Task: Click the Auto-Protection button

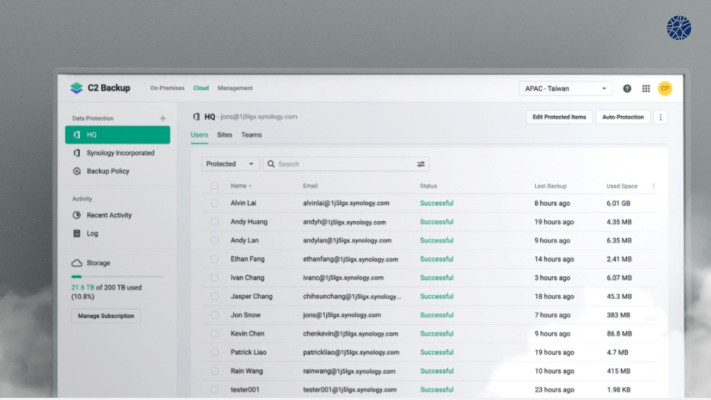Action: click(x=623, y=117)
